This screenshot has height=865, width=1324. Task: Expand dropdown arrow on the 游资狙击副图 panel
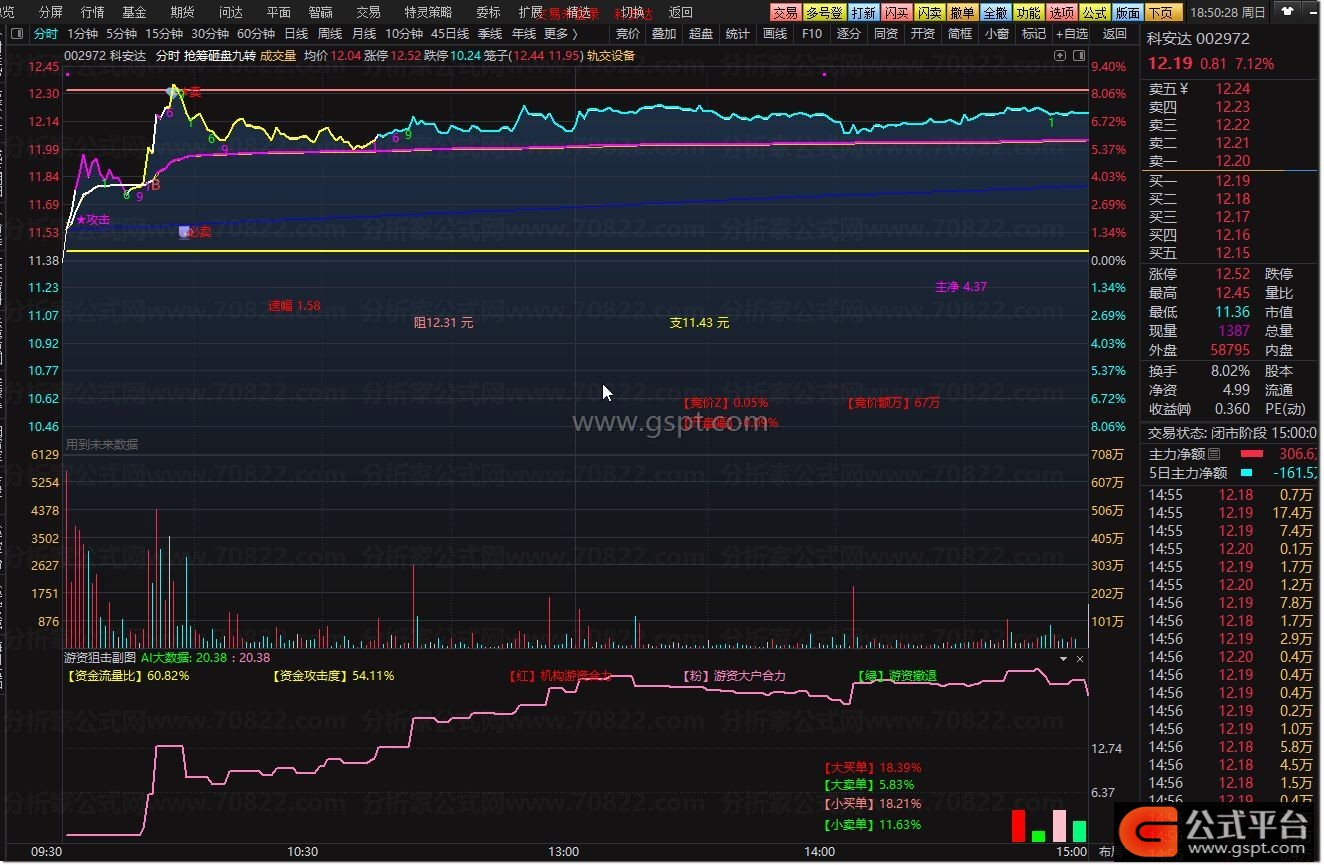[x=1064, y=659]
